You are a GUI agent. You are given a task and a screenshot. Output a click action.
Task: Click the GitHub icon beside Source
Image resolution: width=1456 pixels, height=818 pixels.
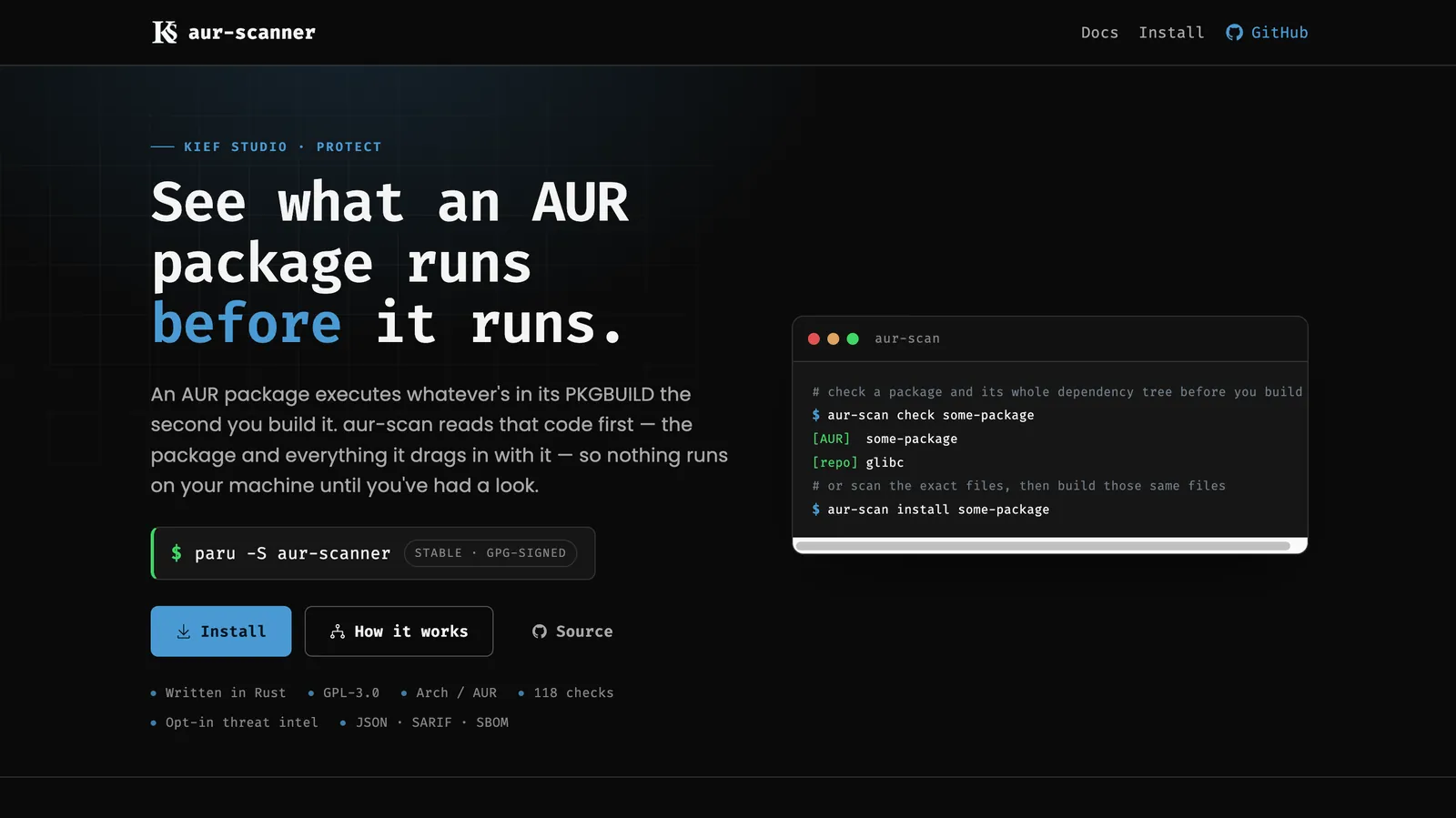(540, 631)
